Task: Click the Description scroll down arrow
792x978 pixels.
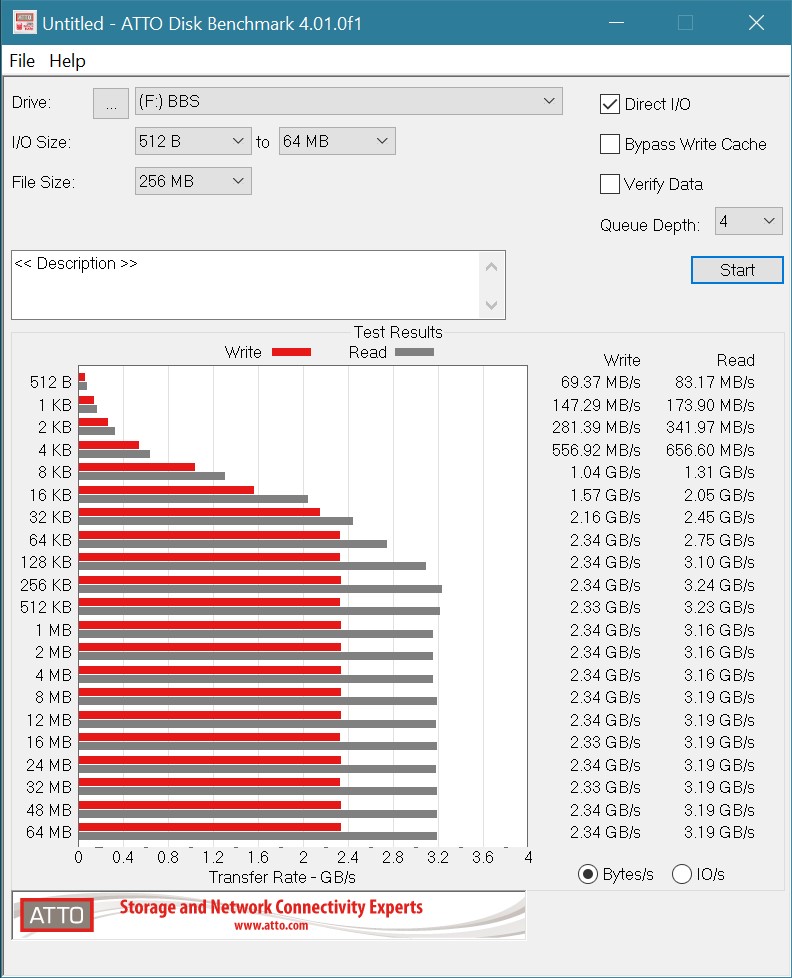Action: click(491, 305)
